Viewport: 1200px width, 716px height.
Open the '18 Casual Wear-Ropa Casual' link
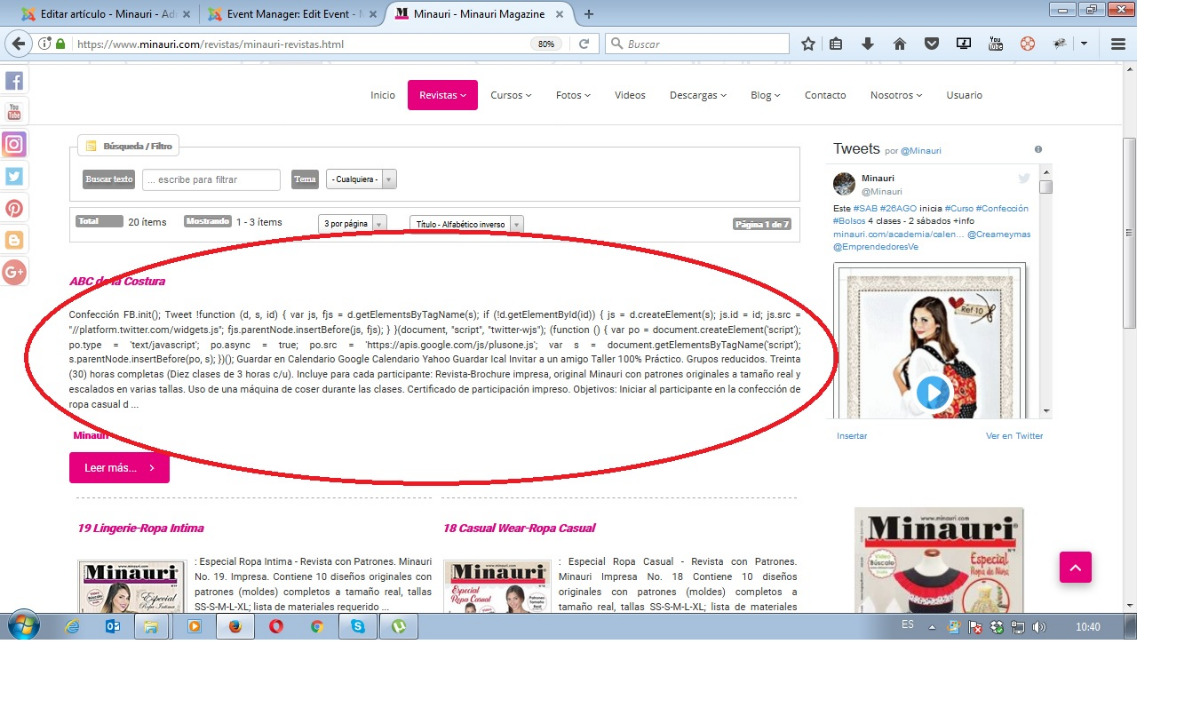pos(519,528)
